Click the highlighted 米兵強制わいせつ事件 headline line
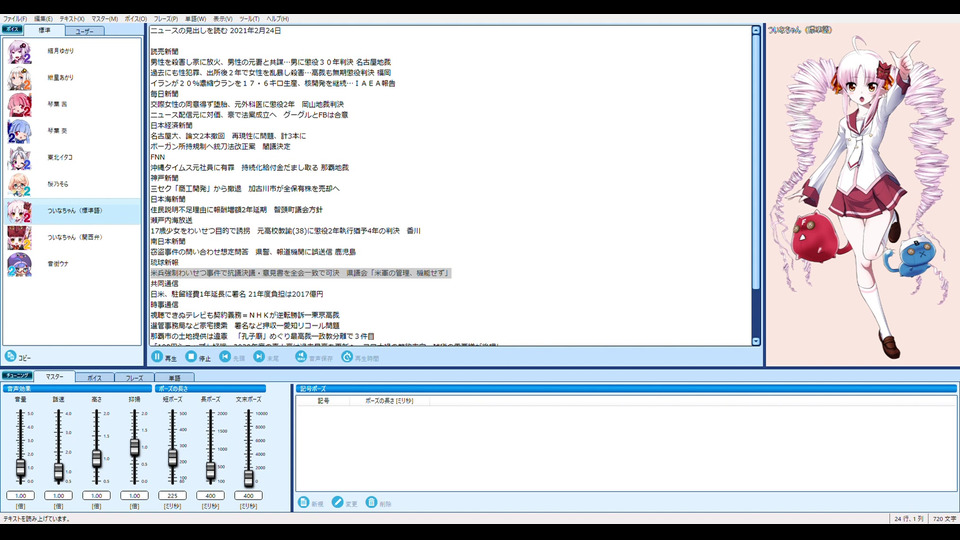 [x=300, y=273]
